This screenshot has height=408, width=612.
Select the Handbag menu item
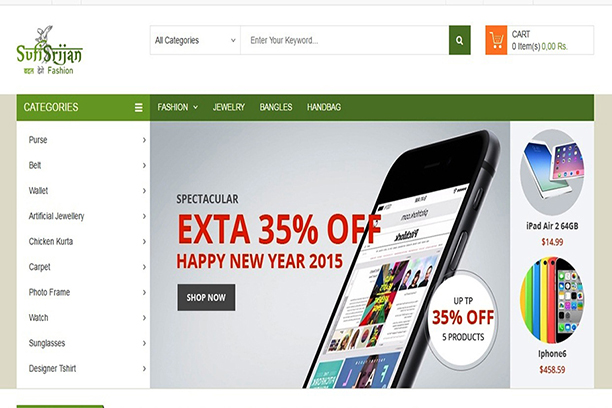[324, 107]
